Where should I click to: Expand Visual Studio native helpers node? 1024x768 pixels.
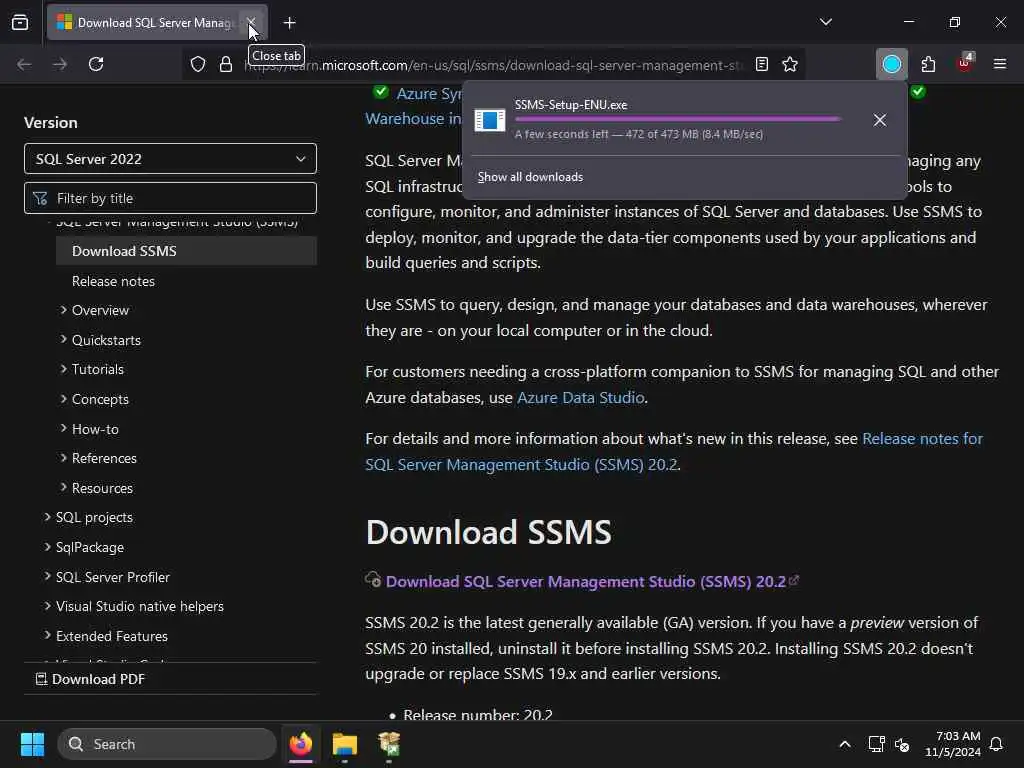(x=47, y=606)
